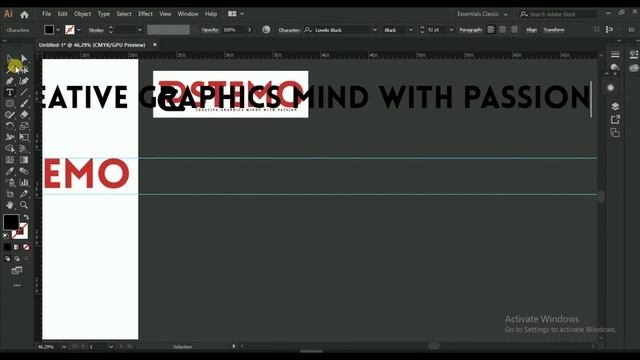Set paint mode to Gradient

point(16,247)
